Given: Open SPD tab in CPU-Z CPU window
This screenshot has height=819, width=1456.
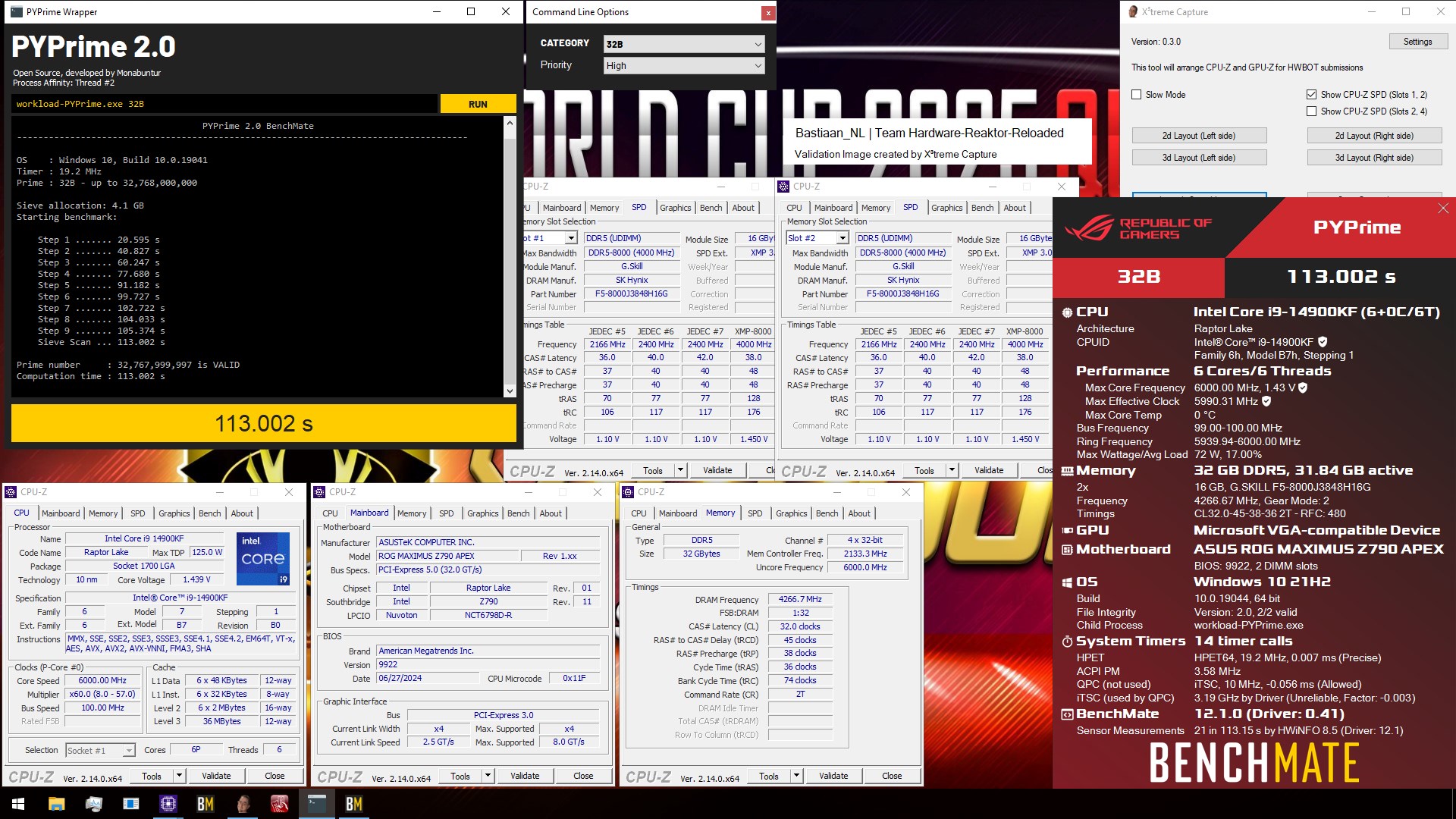Looking at the screenshot, I should point(137,513).
